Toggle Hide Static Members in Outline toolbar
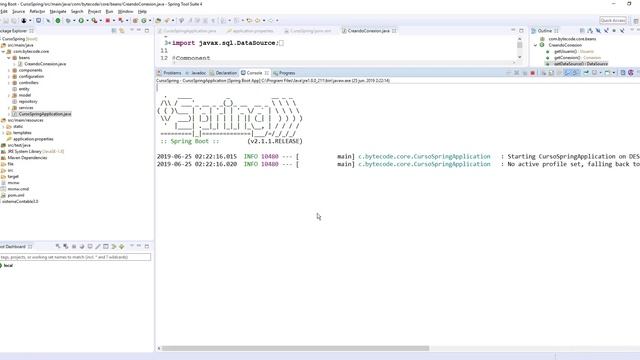Image resolution: width=640 pixels, height=360 pixels. point(606,31)
